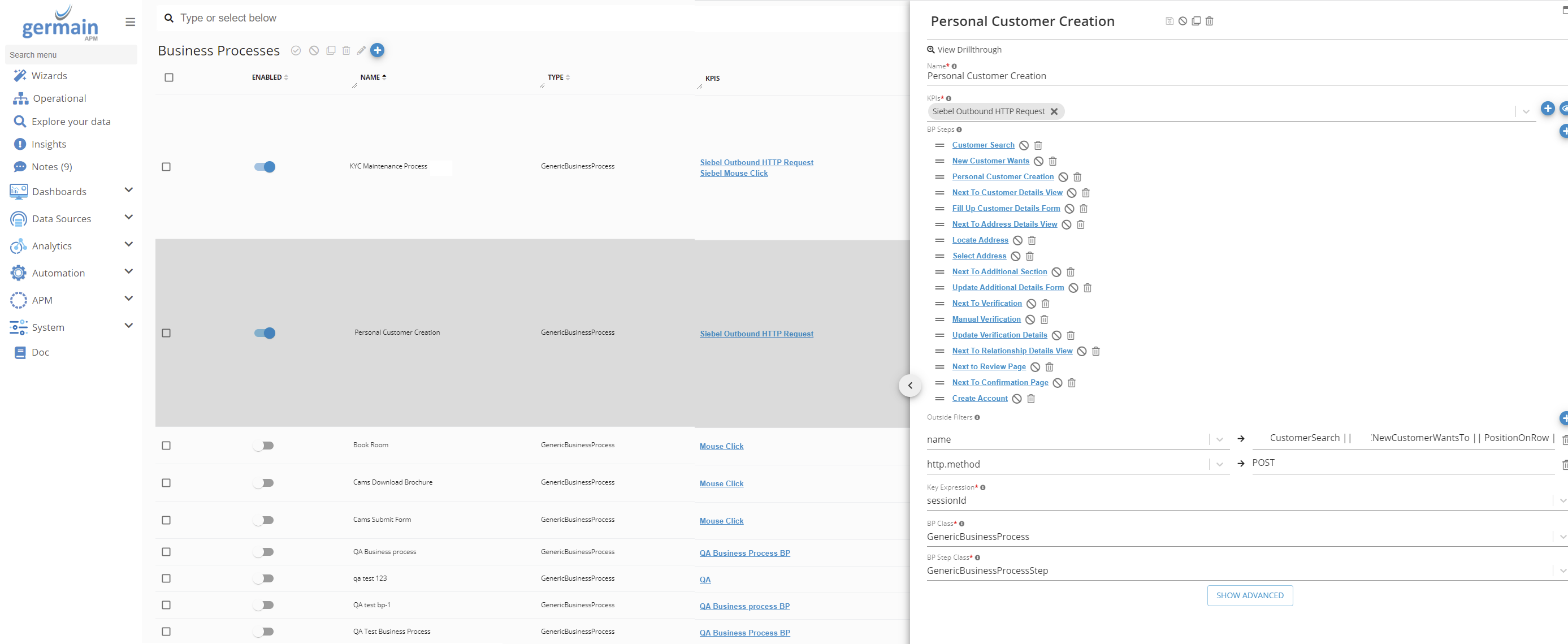Click the SHOW ADVANCED button

coord(1249,595)
